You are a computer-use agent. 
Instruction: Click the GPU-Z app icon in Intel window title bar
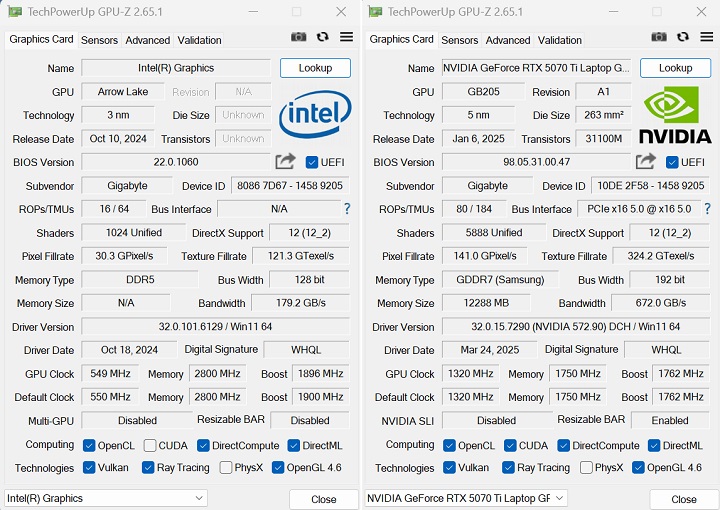pos(15,11)
